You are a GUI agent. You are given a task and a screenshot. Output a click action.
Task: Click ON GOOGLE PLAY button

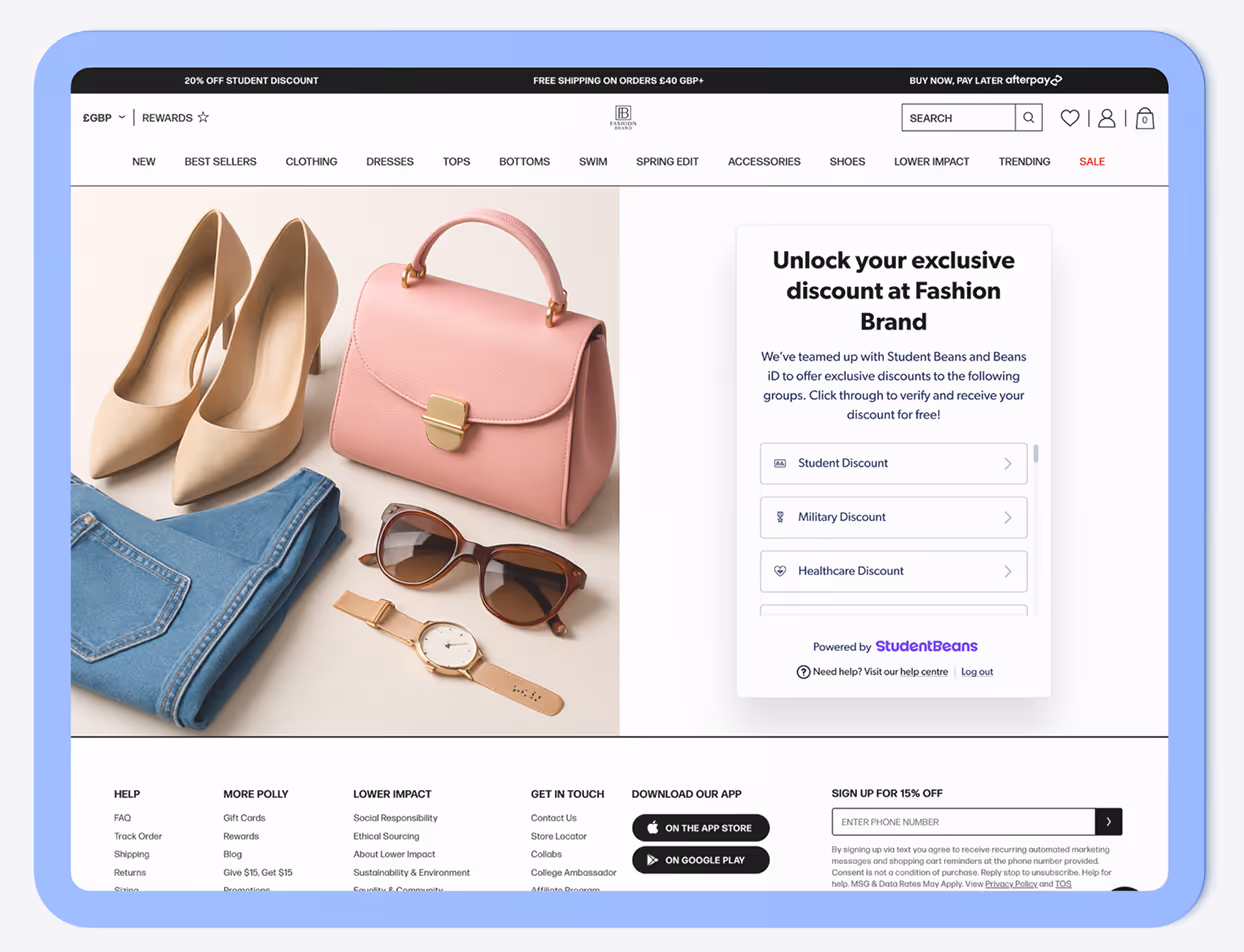point(700,860)
